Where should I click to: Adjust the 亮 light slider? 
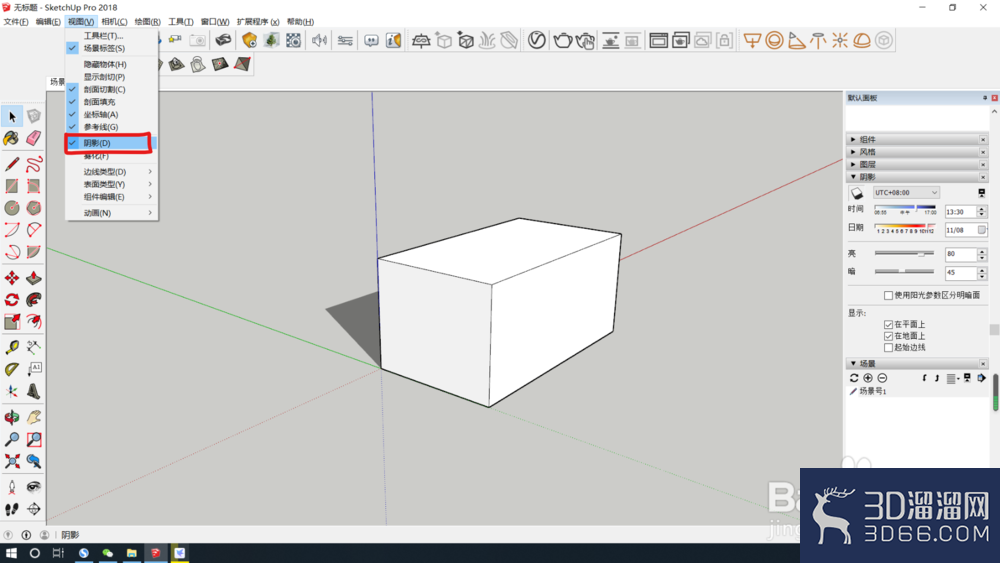point(904,254)
